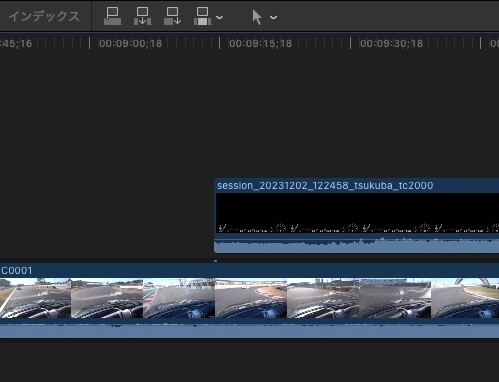Click the ruler at 00:09:00;18

130,43
